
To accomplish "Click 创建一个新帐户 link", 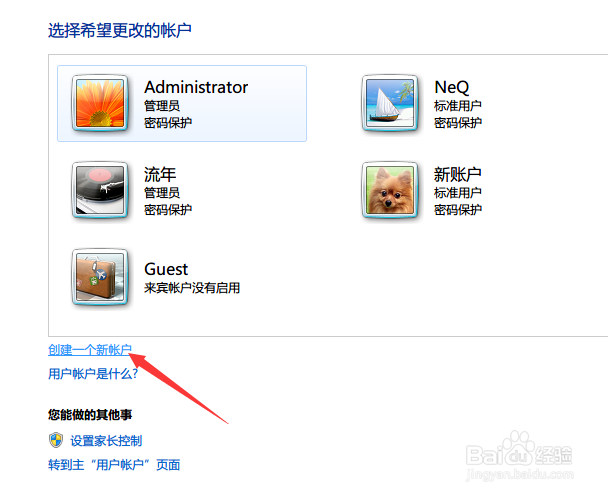I will point(90,350).
